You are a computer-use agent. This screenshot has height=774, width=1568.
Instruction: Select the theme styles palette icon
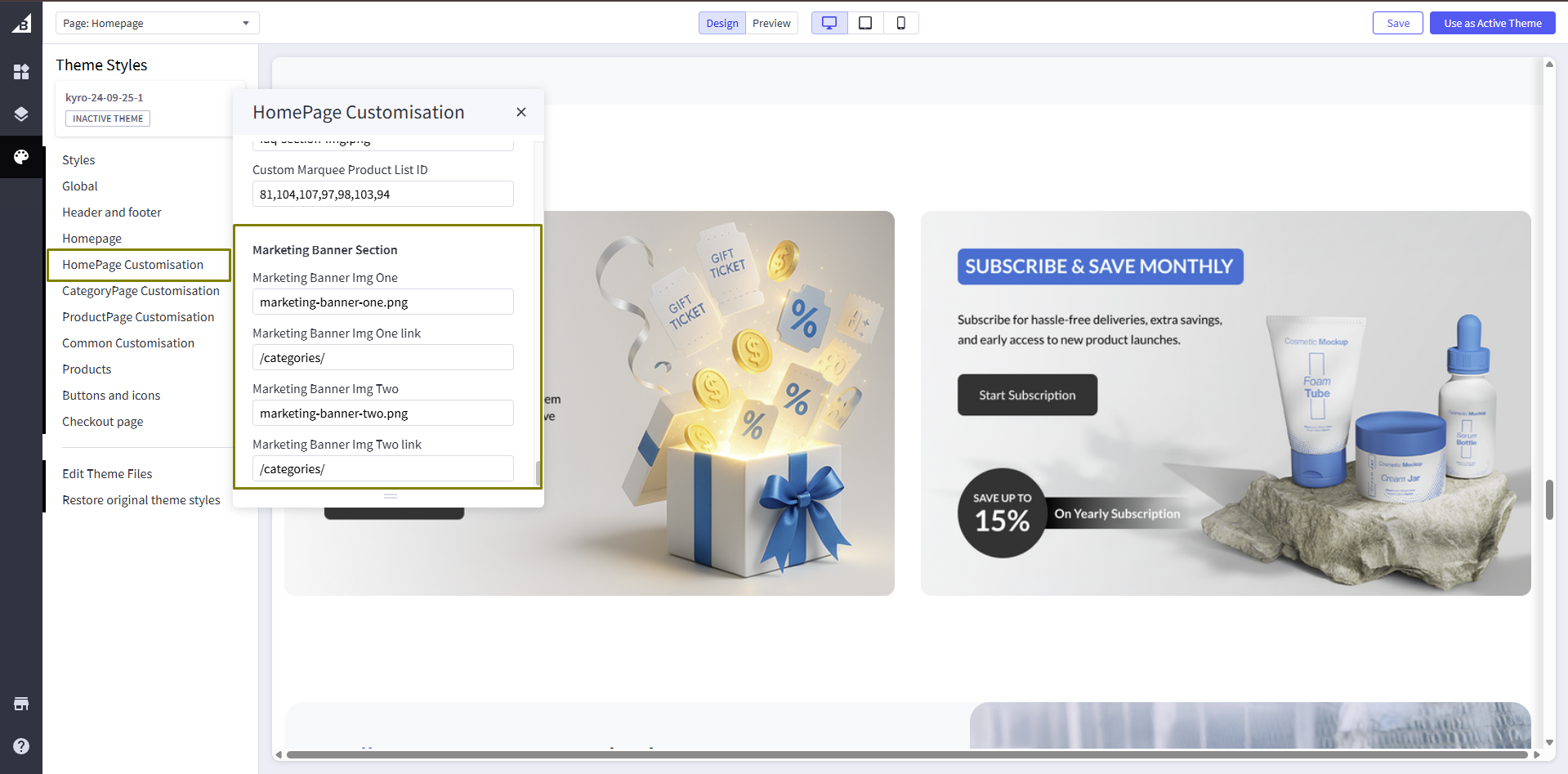21,157
